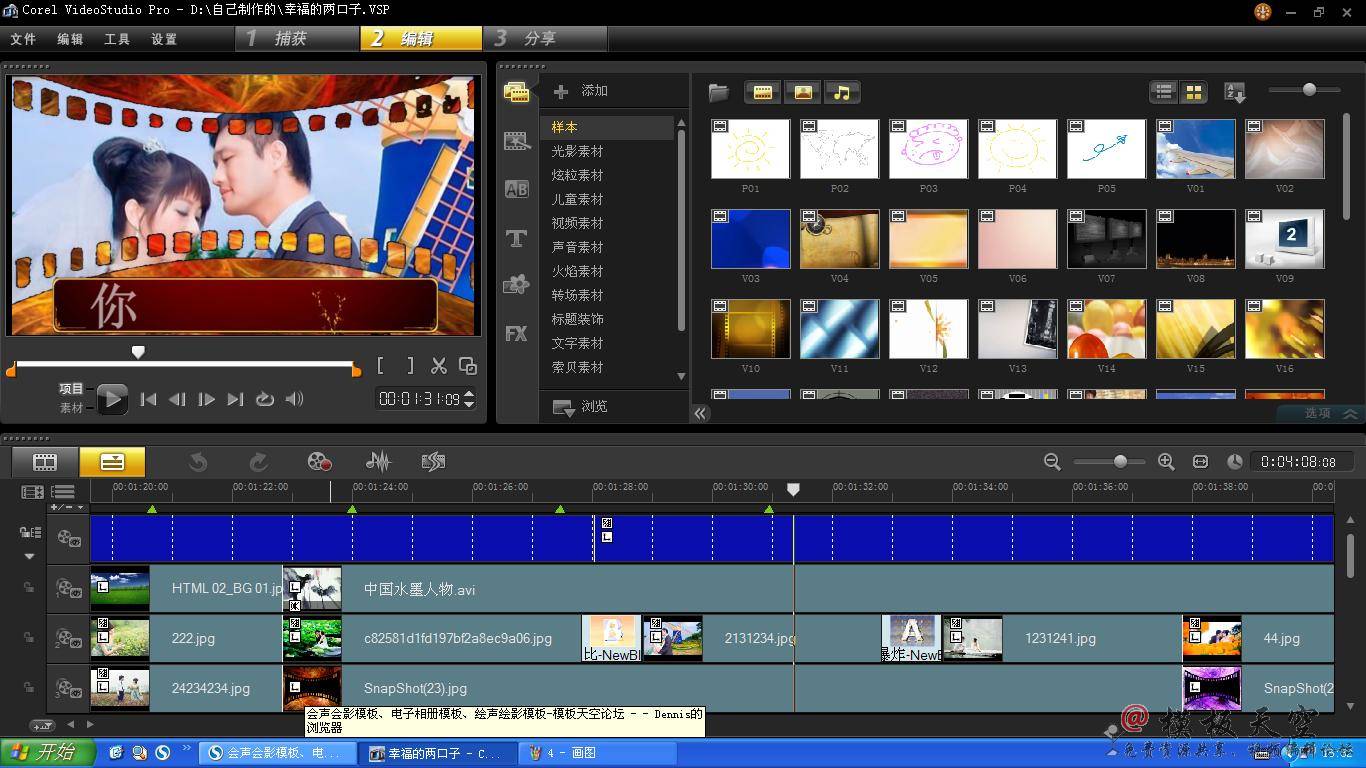Select the V09 countdown video thumbnail
This screenshot has width=1366, height=768.
click(x=1284, y=239)
